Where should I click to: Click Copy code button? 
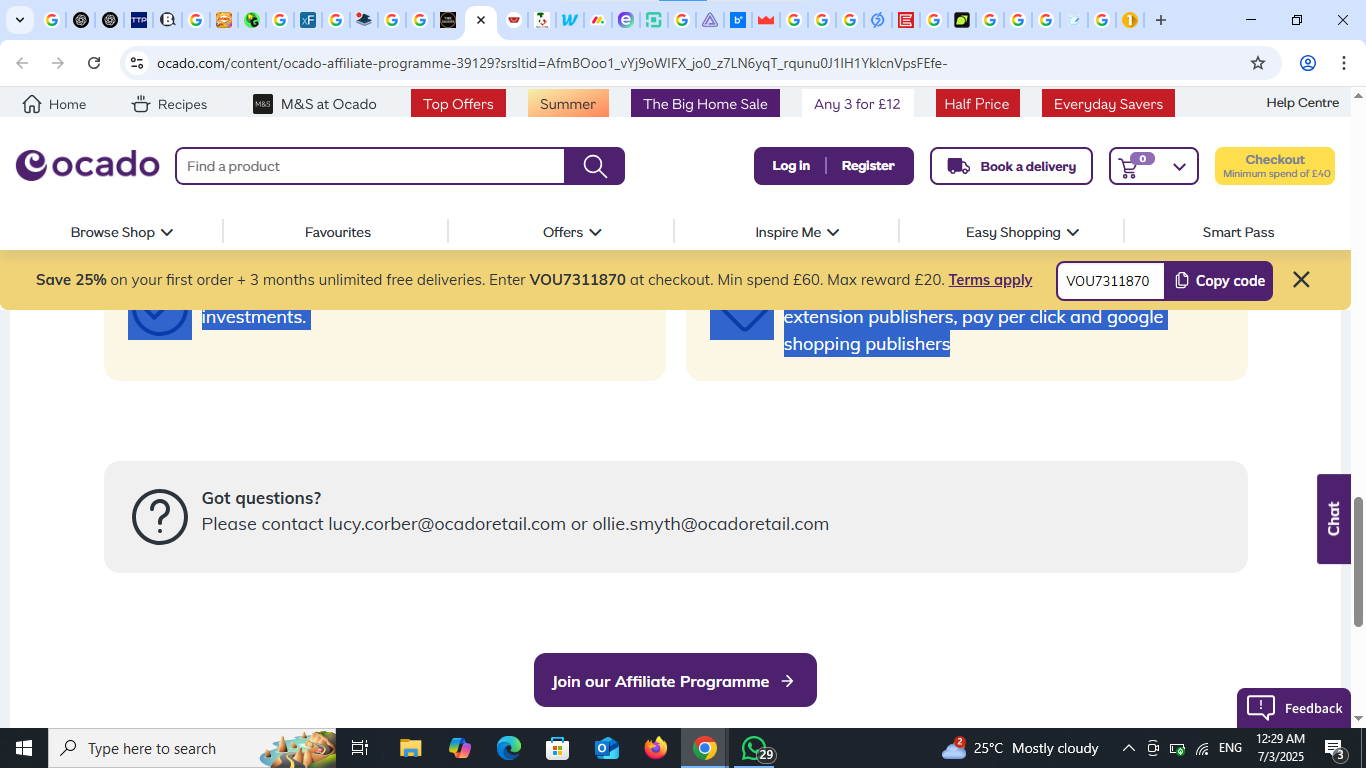[x=1219, y=281]
